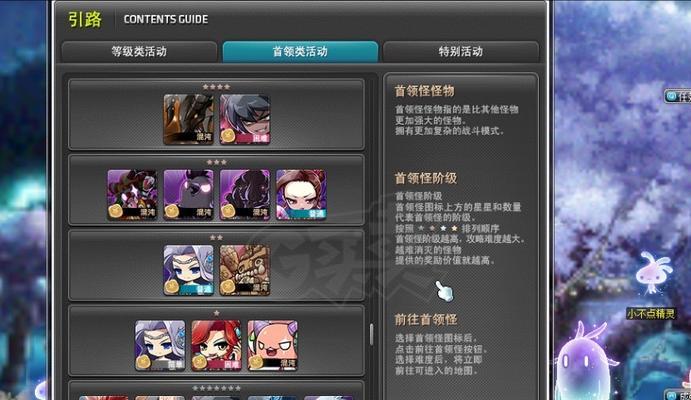Viewport: 691px width, 400px height.
Task: Choose the purple jester clown three-star boss icon
Action: tap(132, 195)
